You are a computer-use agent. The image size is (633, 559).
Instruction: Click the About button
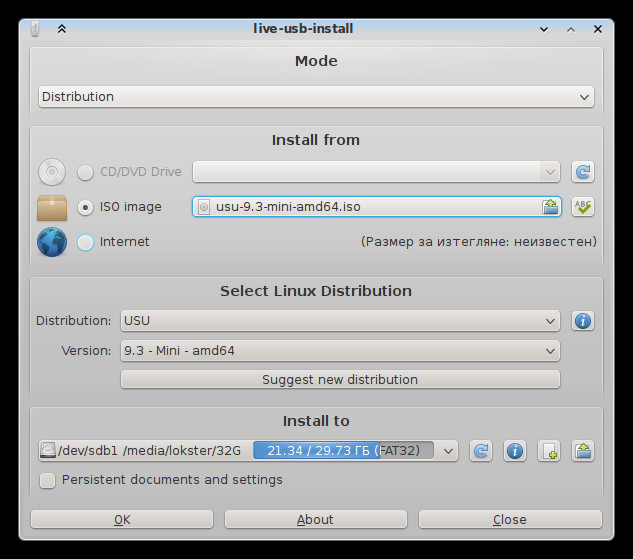point(316,519)
